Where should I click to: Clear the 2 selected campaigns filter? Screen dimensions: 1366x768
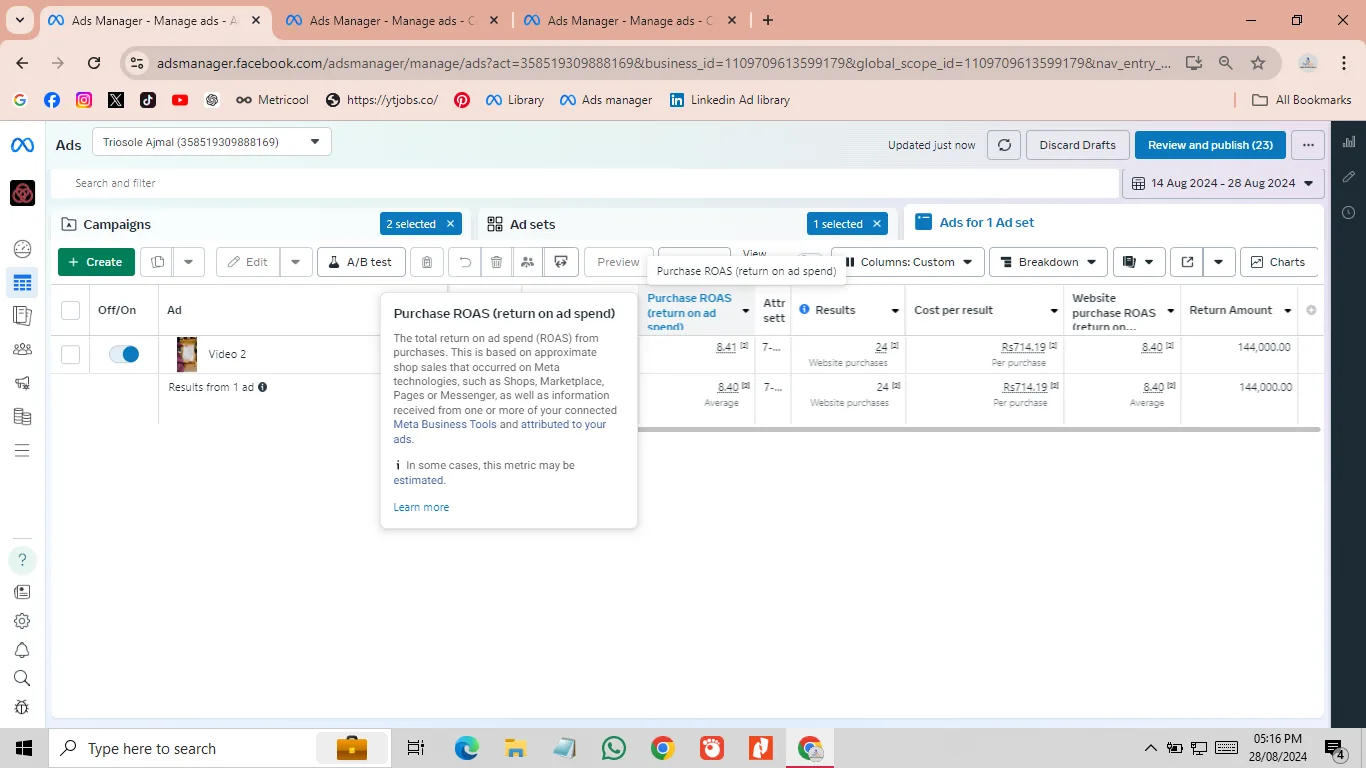point(450,224)
